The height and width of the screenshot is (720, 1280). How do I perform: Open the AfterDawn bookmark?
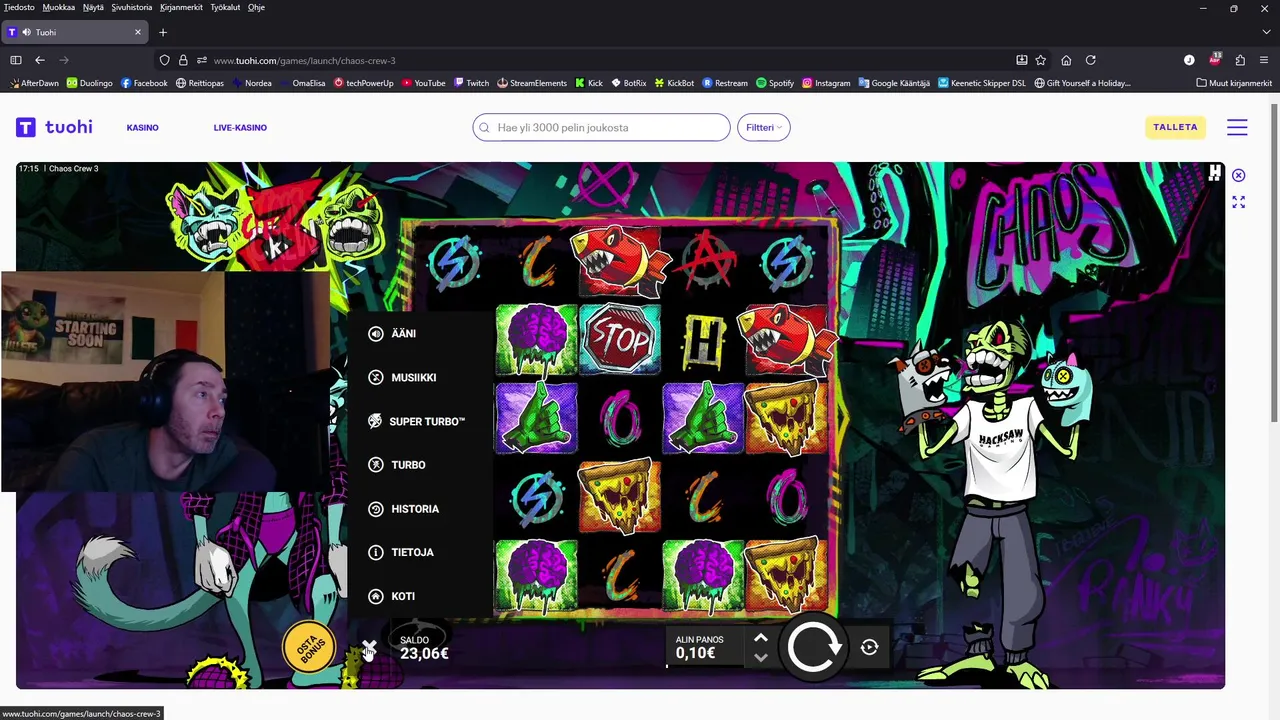[34, 83]
